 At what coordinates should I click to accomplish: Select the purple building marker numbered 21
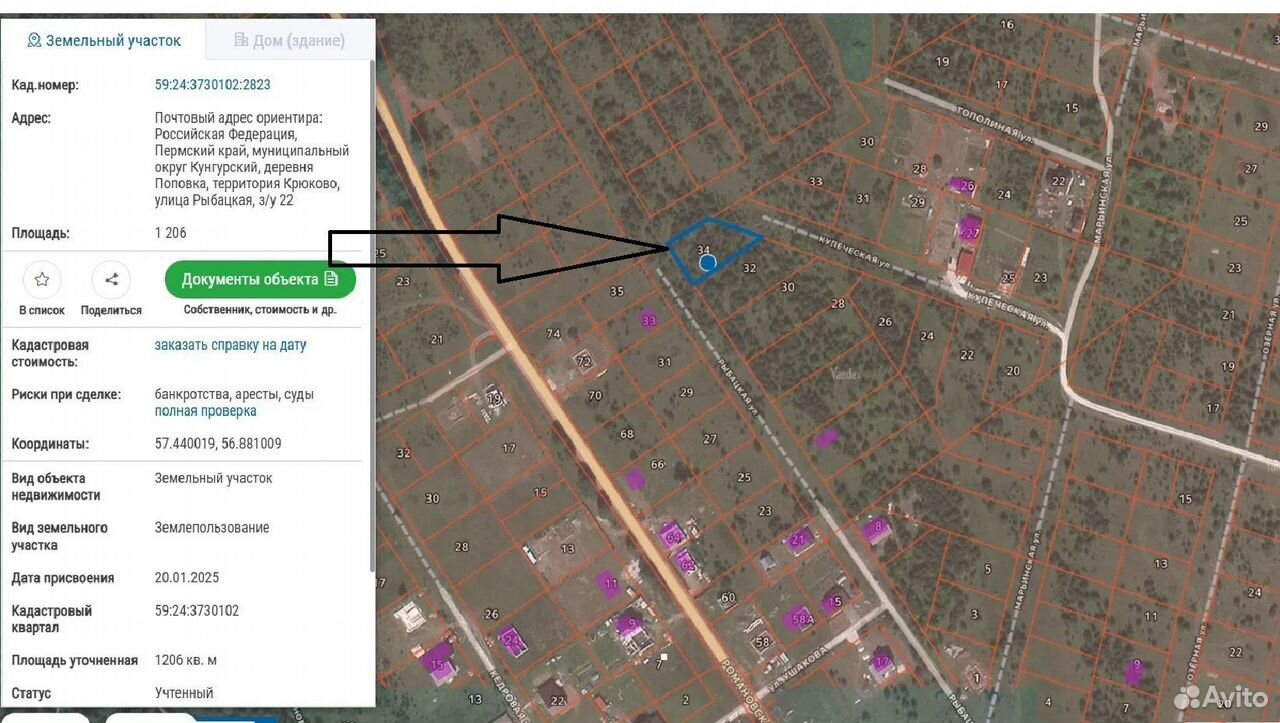tap(798, 540)
